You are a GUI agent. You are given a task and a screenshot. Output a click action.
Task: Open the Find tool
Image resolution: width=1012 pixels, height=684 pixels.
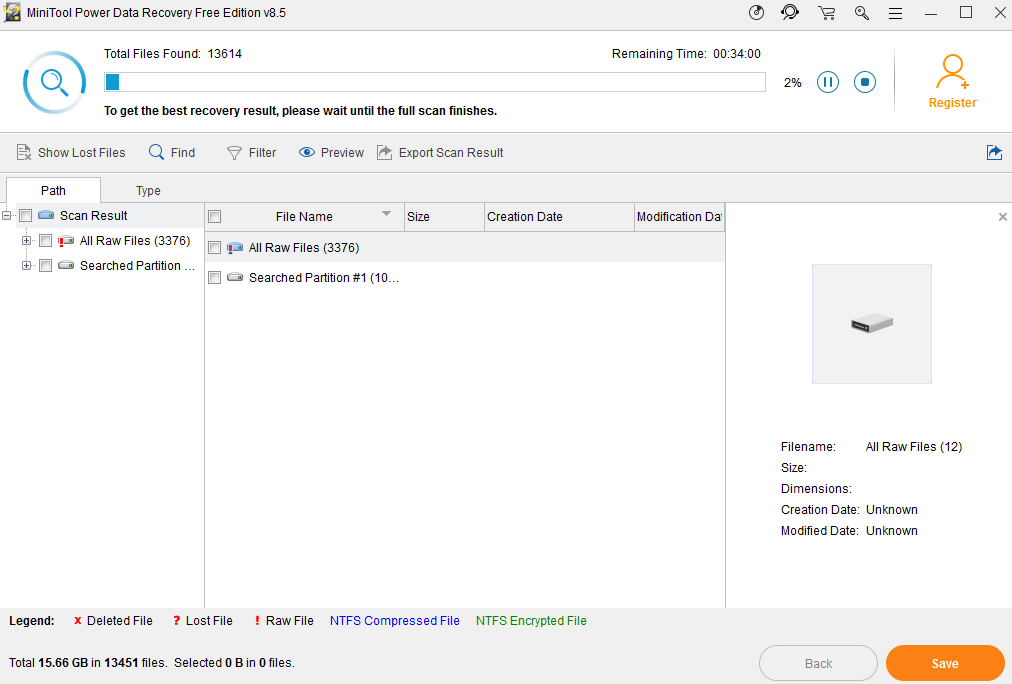click(172, 153)
